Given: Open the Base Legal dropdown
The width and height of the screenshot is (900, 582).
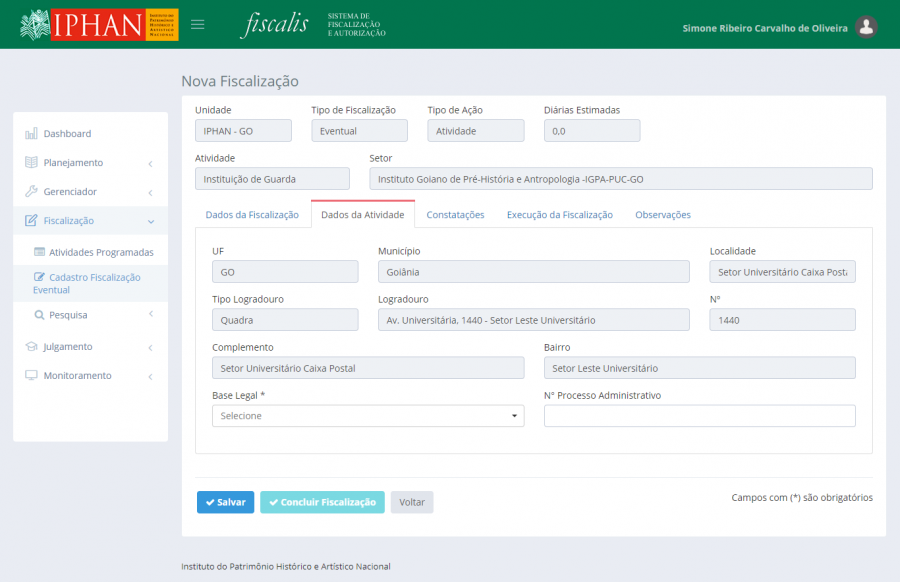Looking at the screenshot, I should pyautogui.click(x=367, y=416).
